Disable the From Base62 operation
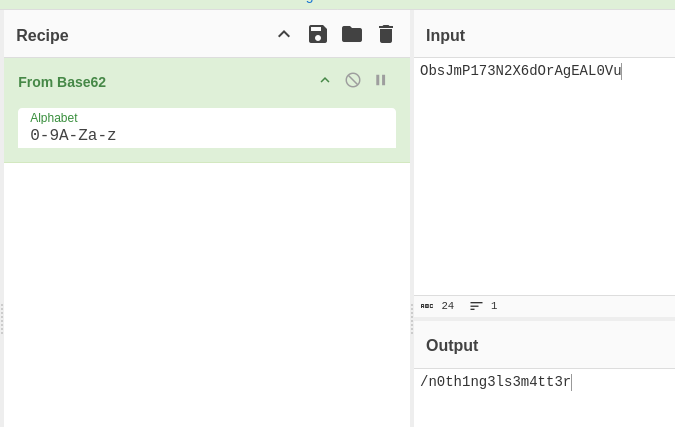Image resolution: width=675 pixels, height=427 pixels. (x=353, y=80)
